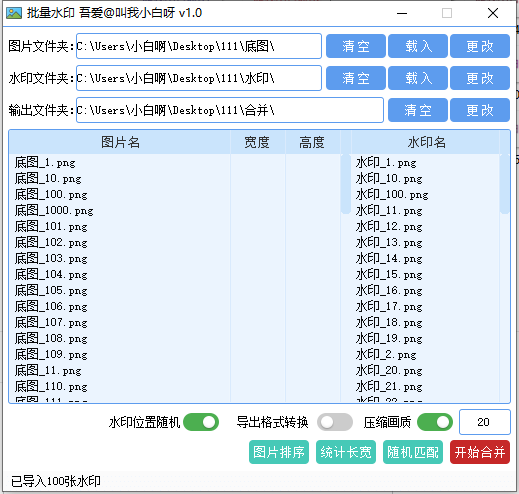519x494 pixels.
Task: Change the 图片文件夹 path with 更改
Action: coord(480,46)
